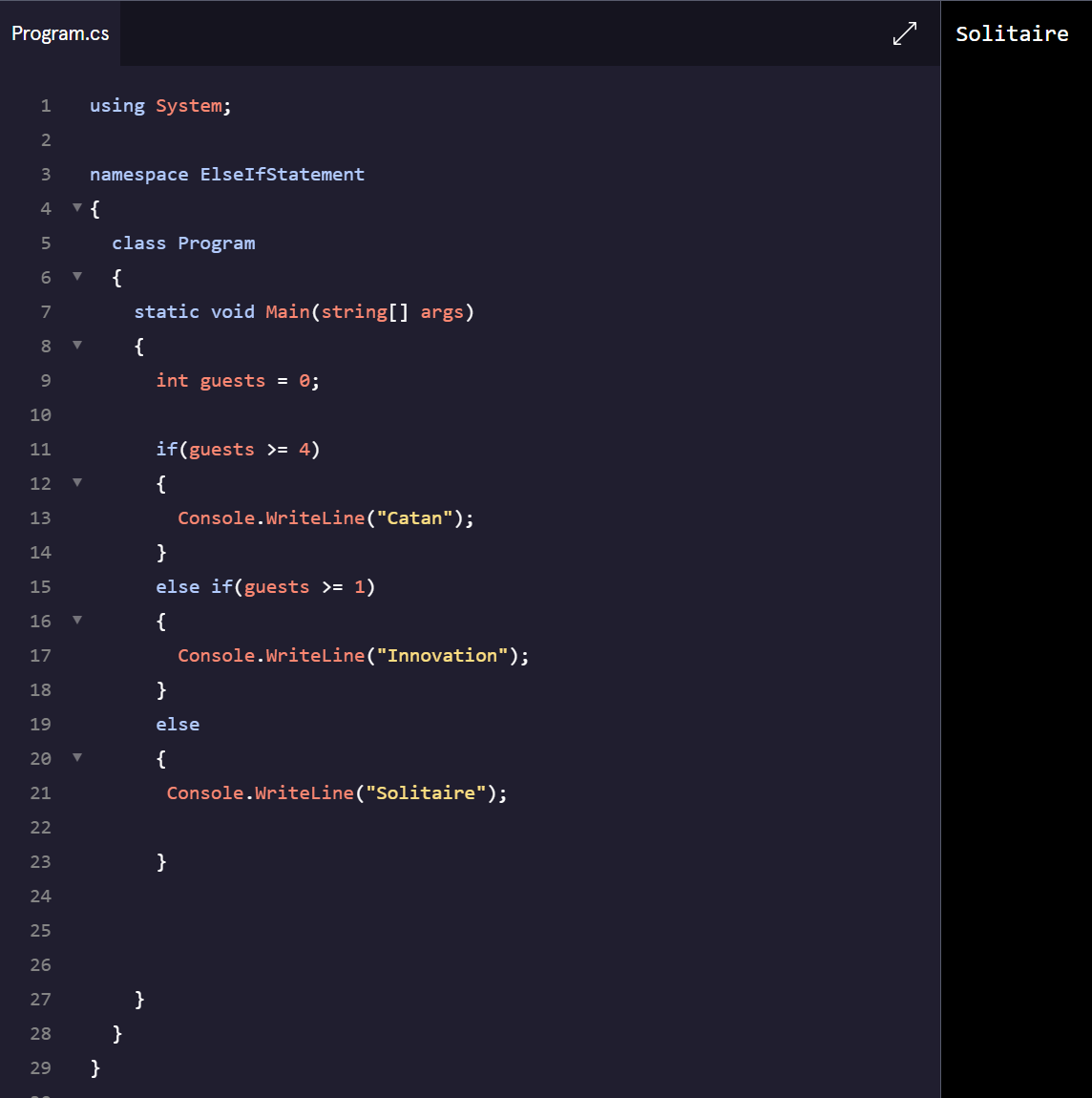Click closing brace on line 27

(x=139, y=1000)
